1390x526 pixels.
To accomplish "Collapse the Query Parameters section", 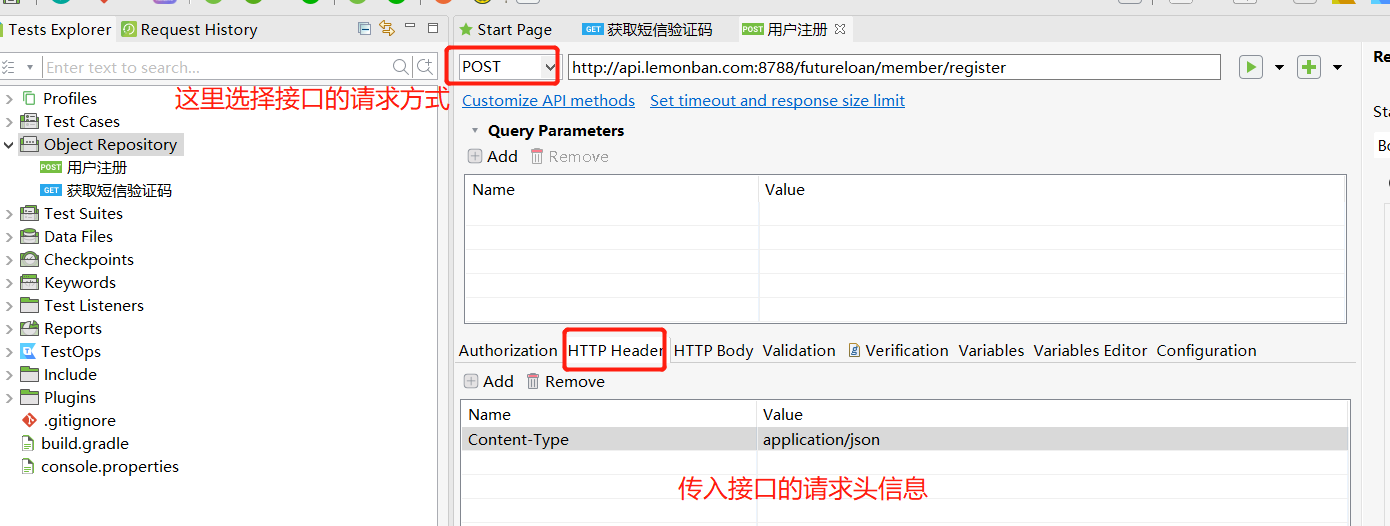I will point(475,131).
